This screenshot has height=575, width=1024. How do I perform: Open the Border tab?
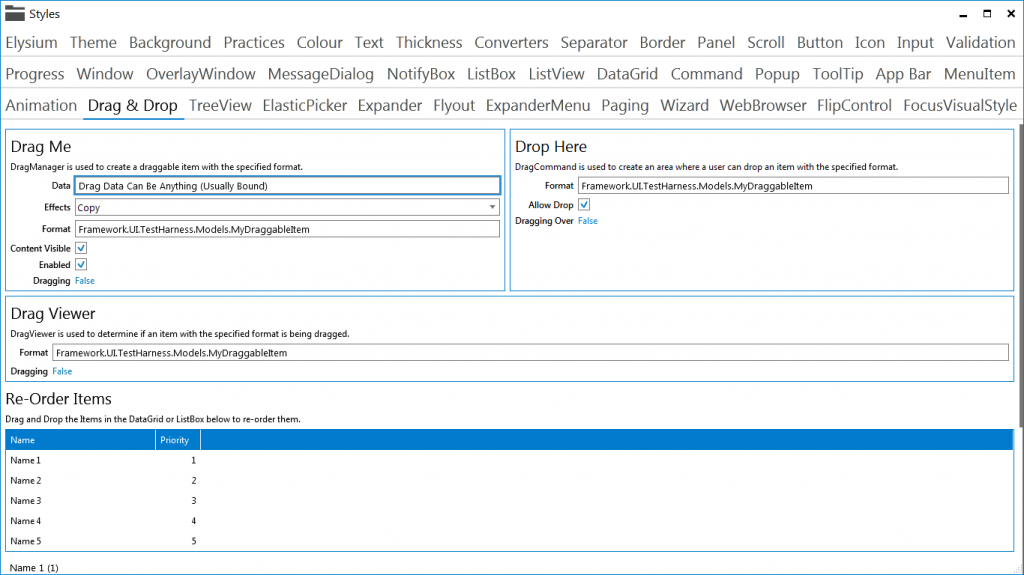pyautogui.click(x=662, y=42)
